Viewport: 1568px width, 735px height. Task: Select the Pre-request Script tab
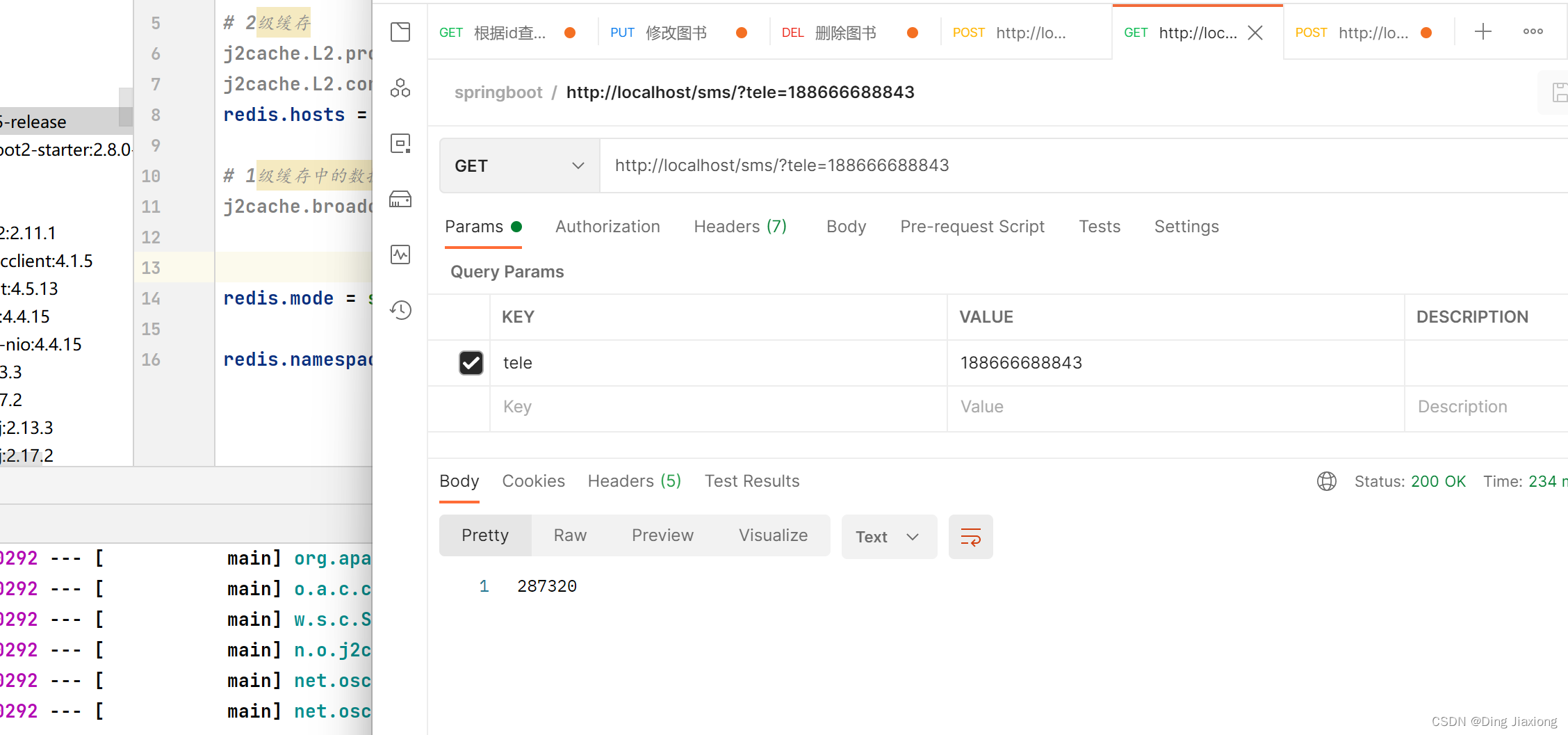click(972, 227)
